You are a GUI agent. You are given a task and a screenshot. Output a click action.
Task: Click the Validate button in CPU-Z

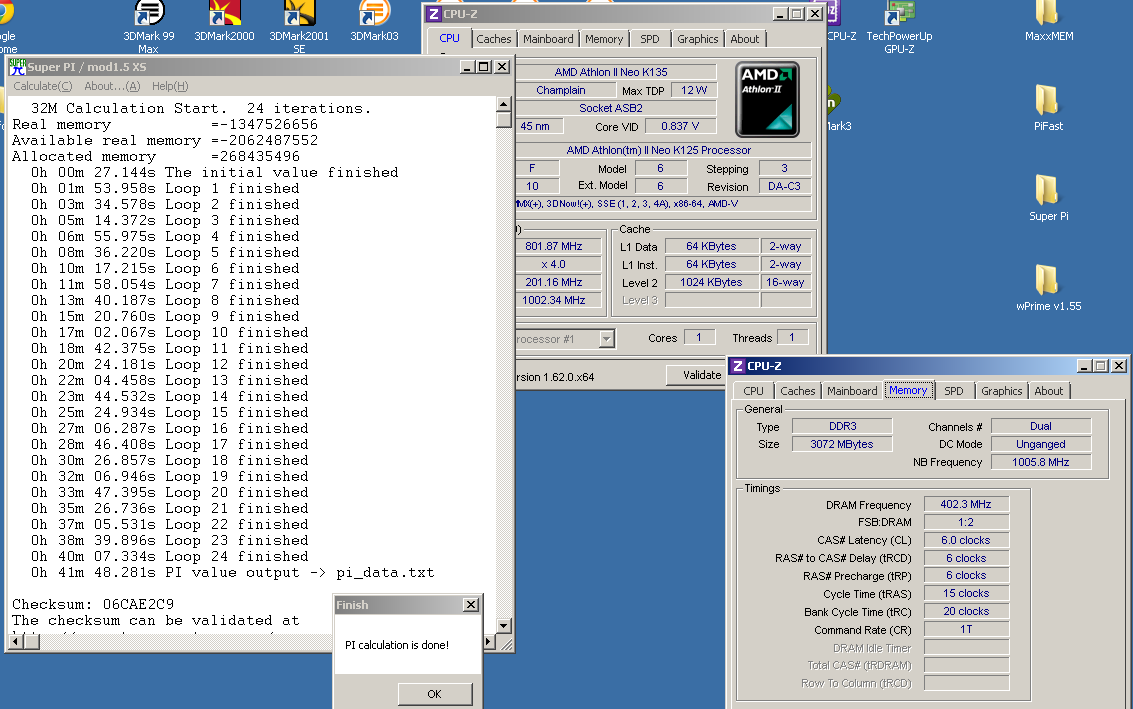(x=702, y=375)
